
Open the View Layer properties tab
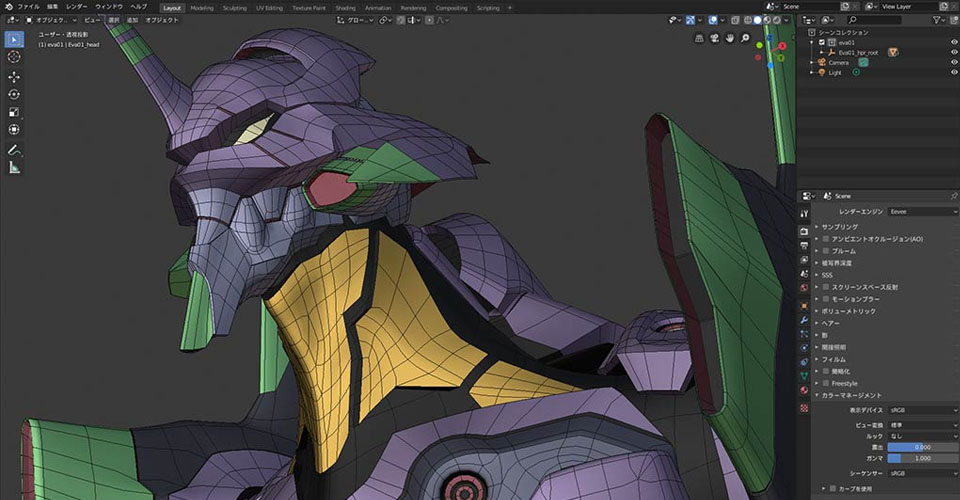[804, 259]
